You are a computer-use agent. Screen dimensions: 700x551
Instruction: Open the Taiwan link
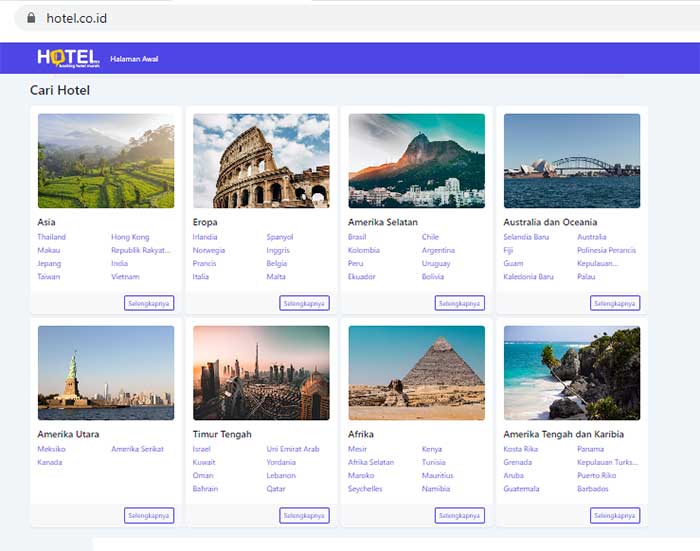[49, 276]
